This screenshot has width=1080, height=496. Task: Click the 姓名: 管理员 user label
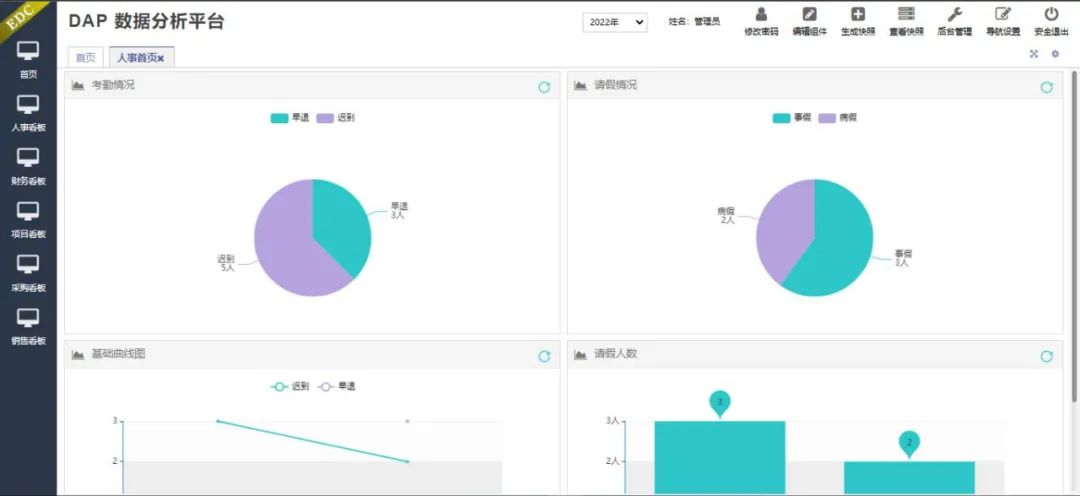(694, 22)
